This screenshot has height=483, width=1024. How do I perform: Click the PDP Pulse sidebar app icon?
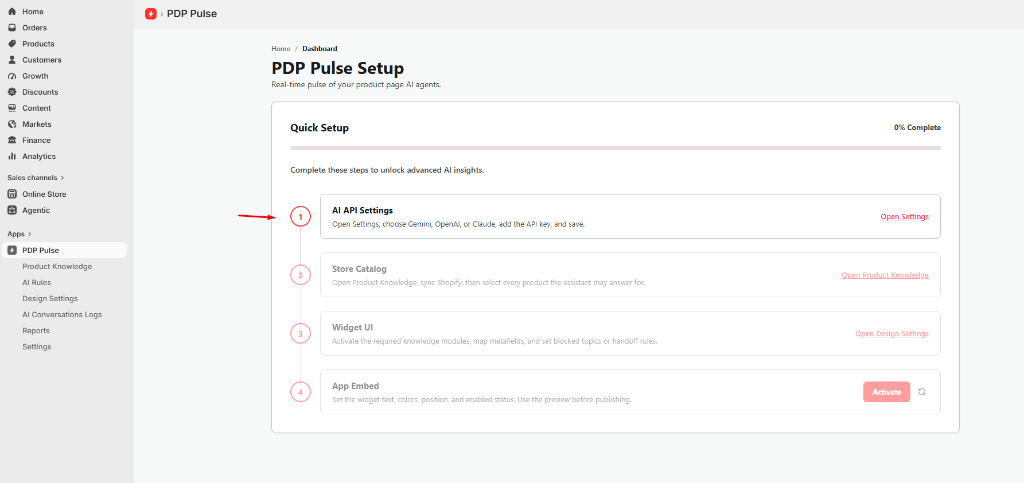coord(12,251)
